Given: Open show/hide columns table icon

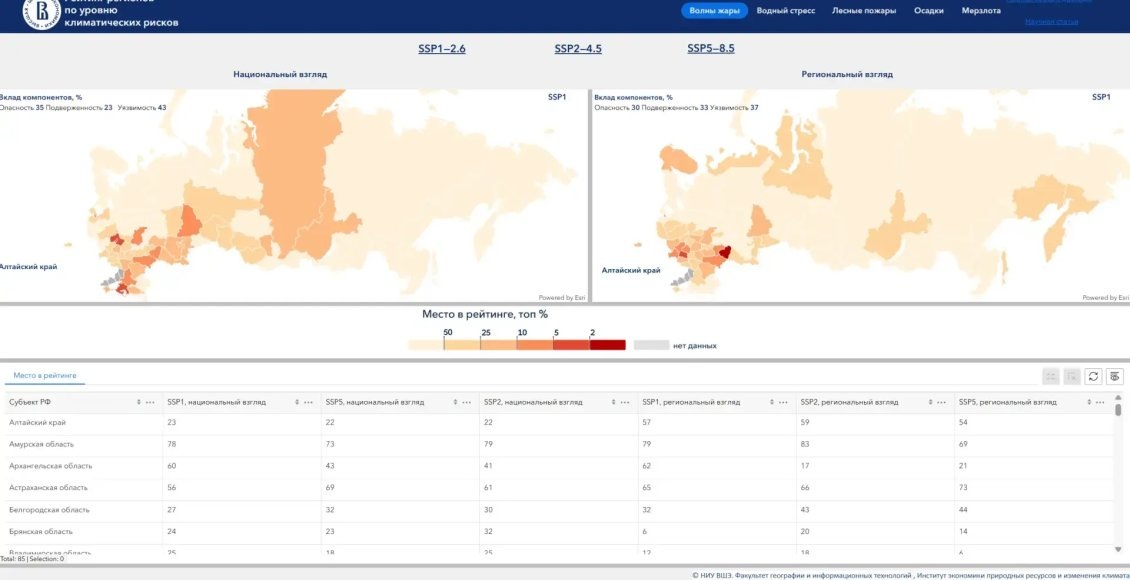Looking at the screenshot, I should pyautogui.click(x=1115, y=376).
